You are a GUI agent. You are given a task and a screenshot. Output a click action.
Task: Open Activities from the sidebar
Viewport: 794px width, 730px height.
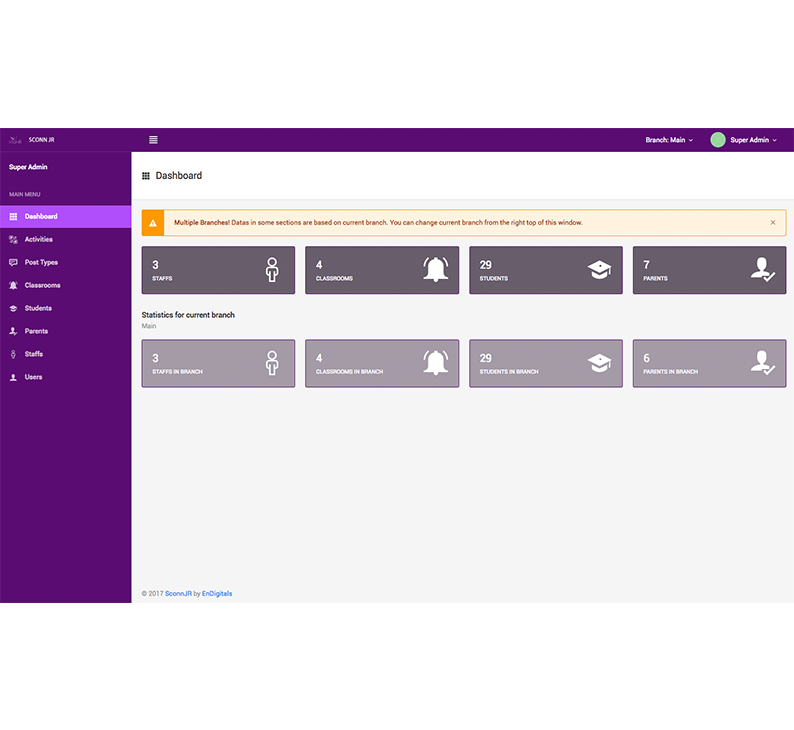(39, 239)
